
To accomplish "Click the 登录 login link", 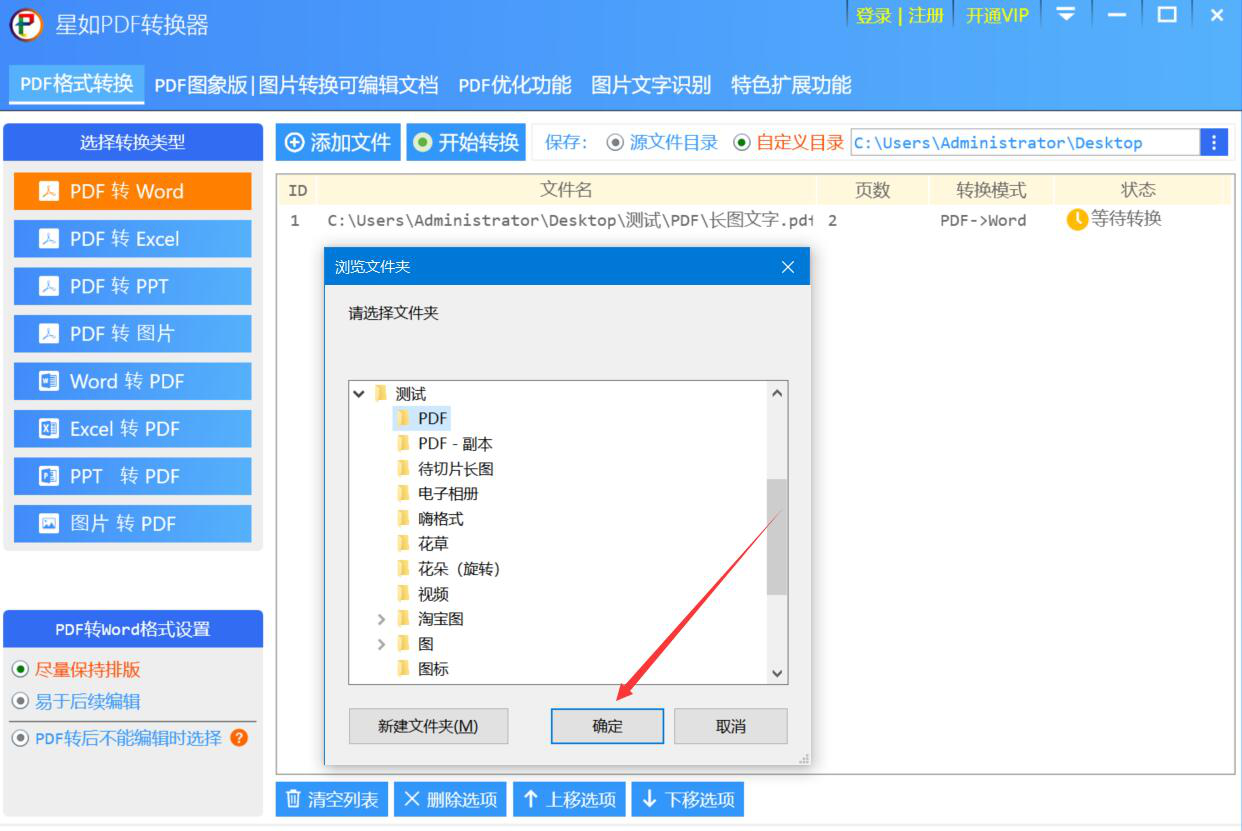I will click(873, 15).
